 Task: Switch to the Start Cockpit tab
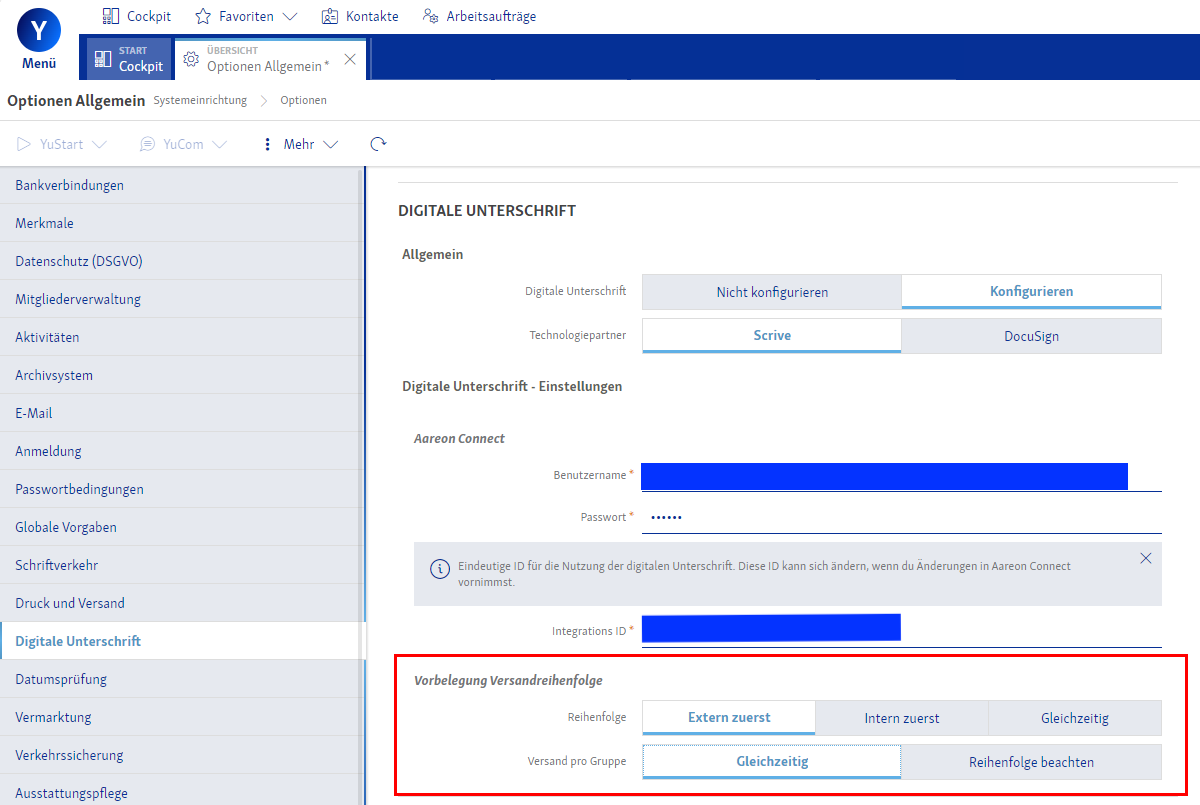pos(128,59)
